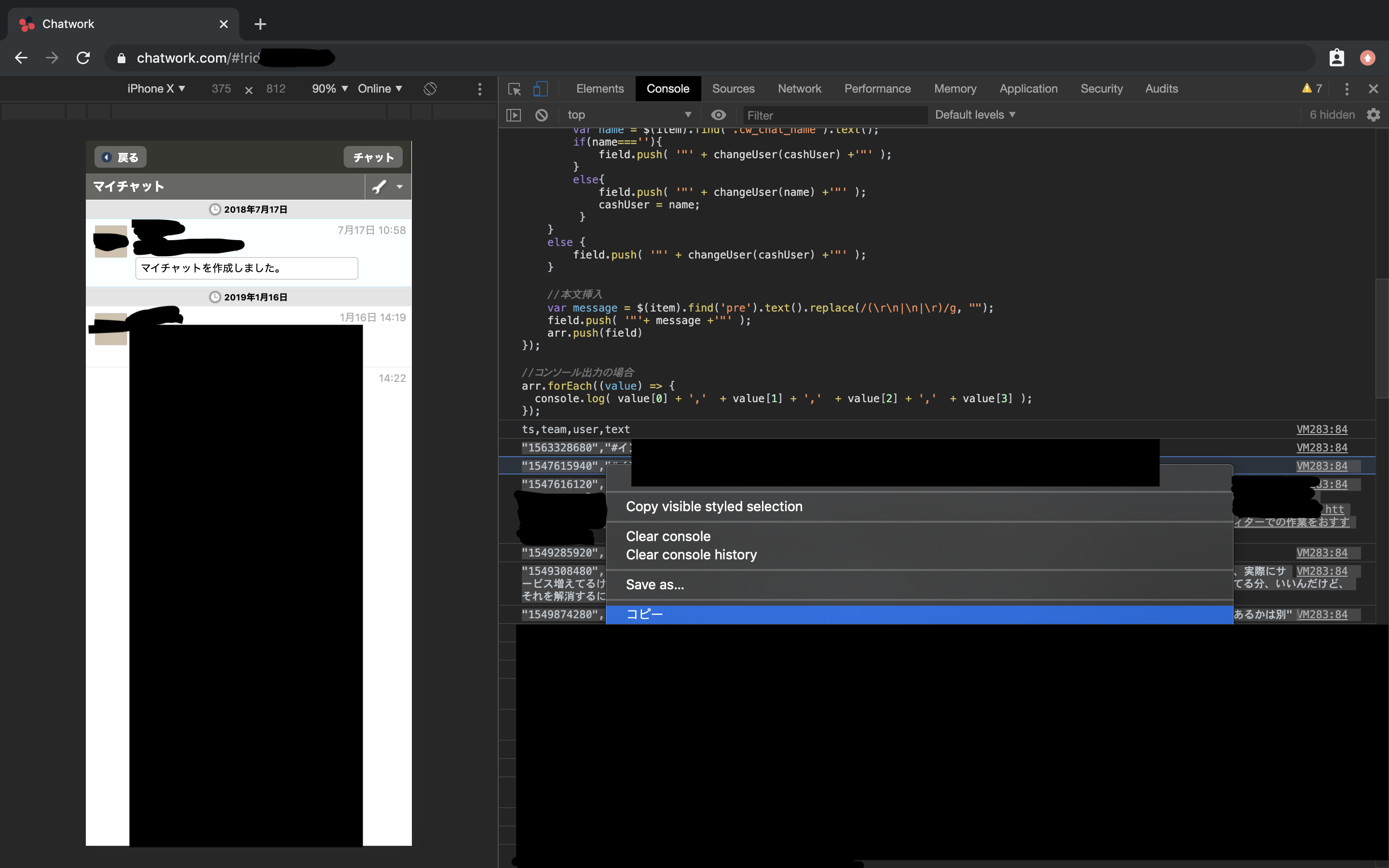The width and height of the screenshot is (1389, 868).
Task: Toggle the device emulation toolbar
Action: point(540,89)
